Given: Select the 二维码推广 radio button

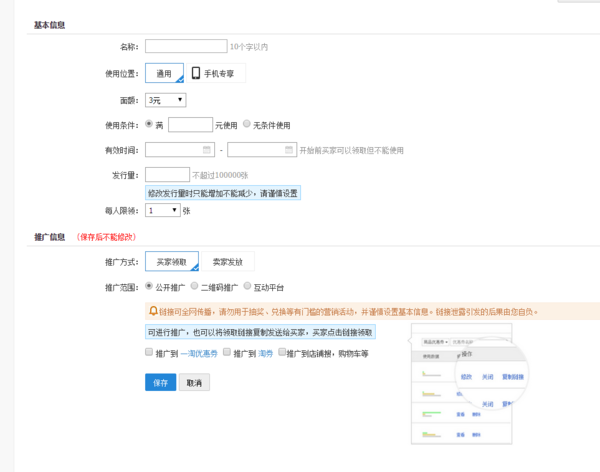Looking at the screenshot, I should pyautogui.click(x=194, y=286).
